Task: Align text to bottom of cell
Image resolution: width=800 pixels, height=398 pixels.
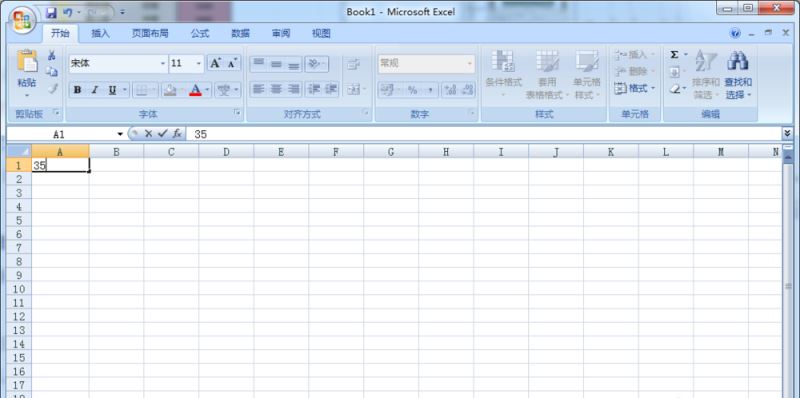Action: tap(293, 64)
